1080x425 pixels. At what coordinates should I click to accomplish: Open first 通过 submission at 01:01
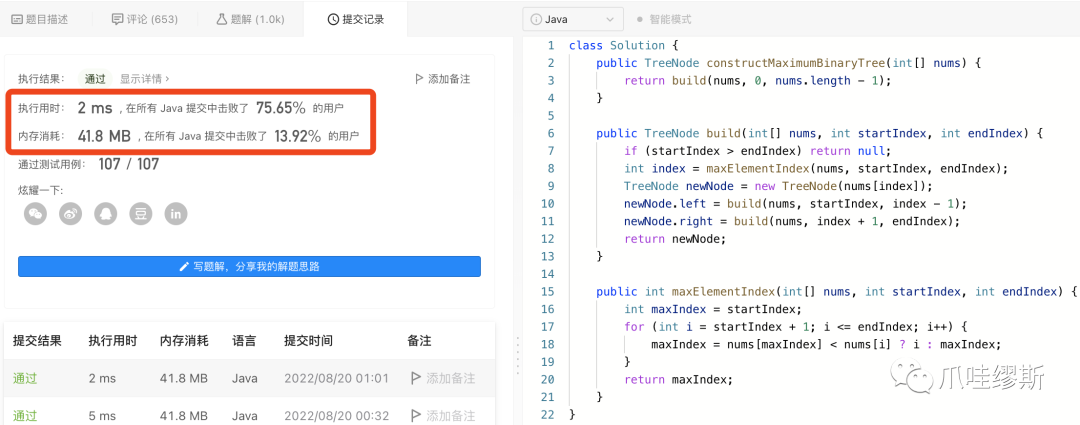click(x=25, y=378)
